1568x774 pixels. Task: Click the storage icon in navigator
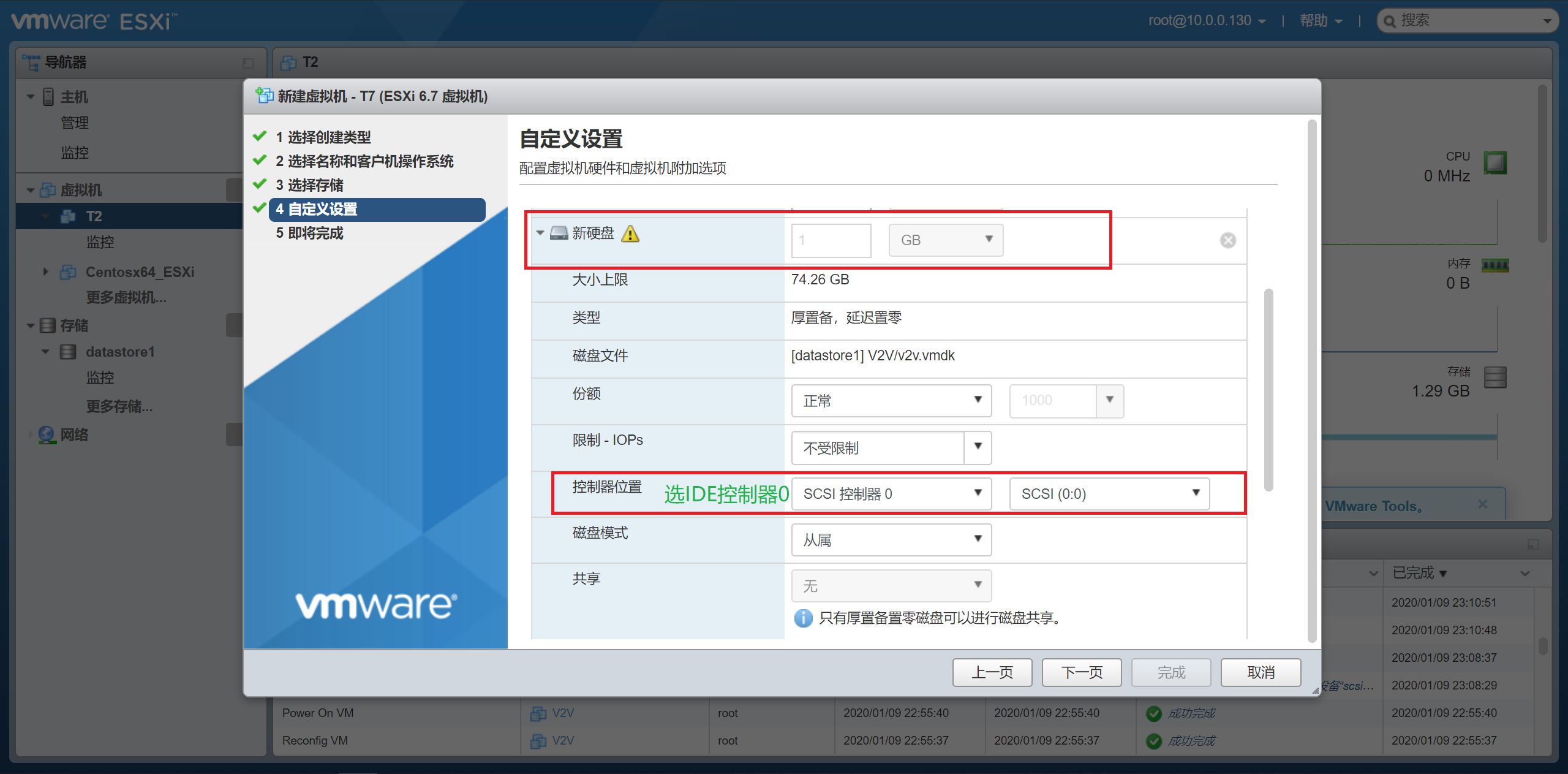tap(48, 325)
